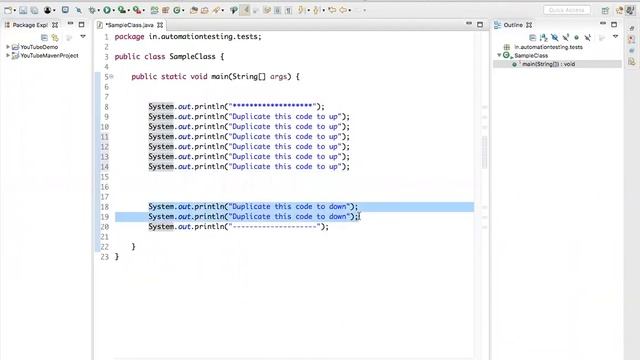The image size is (640, 360).
Task: Click the Quick Access search field
Action: click(x=567, y=10)
